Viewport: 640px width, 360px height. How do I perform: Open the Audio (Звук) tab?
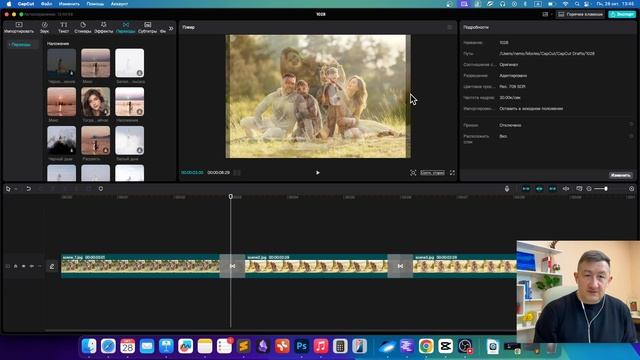(x=44, y=28)
